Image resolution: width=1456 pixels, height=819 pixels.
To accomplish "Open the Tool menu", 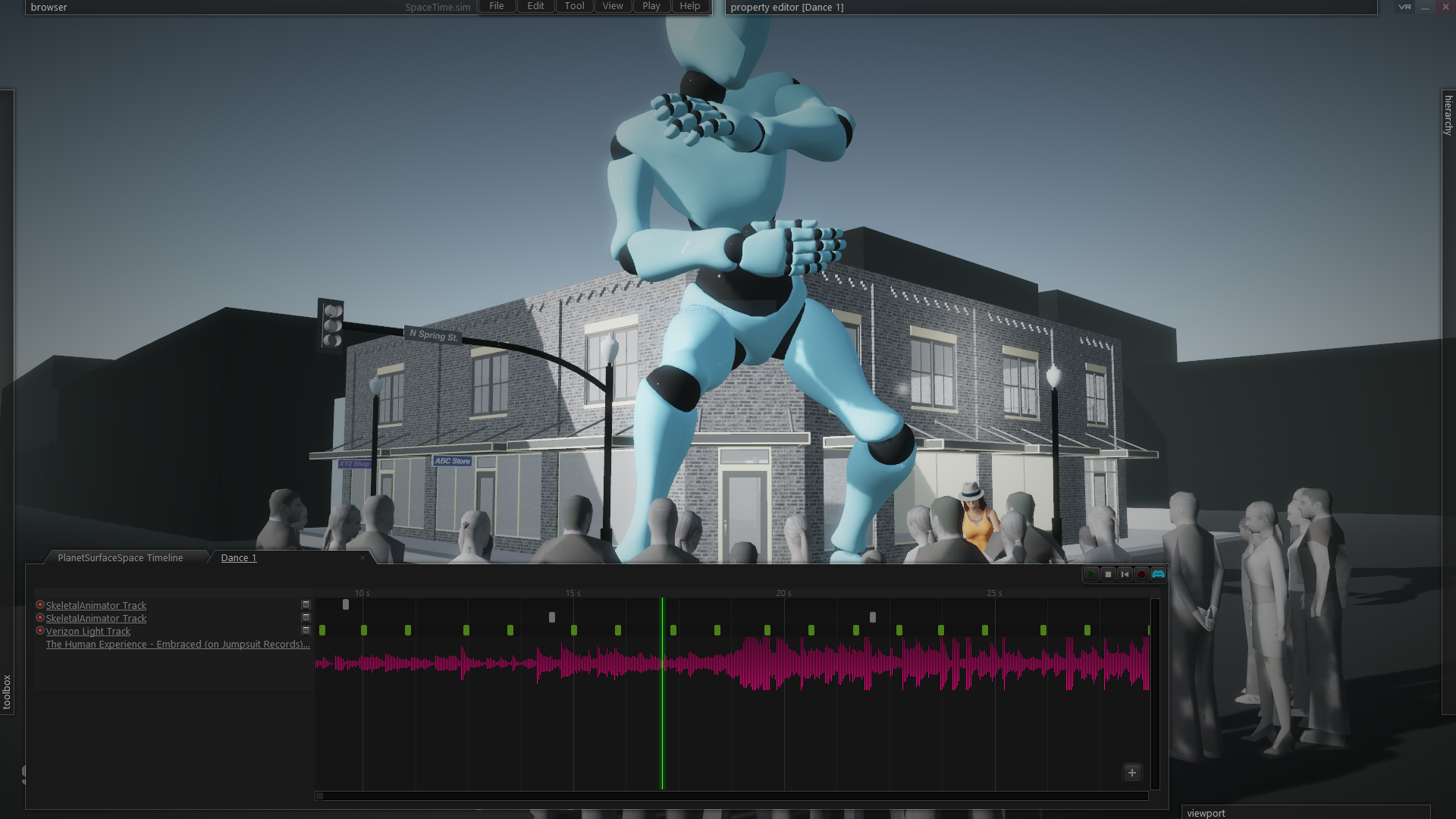I will [x=574, y=6].
